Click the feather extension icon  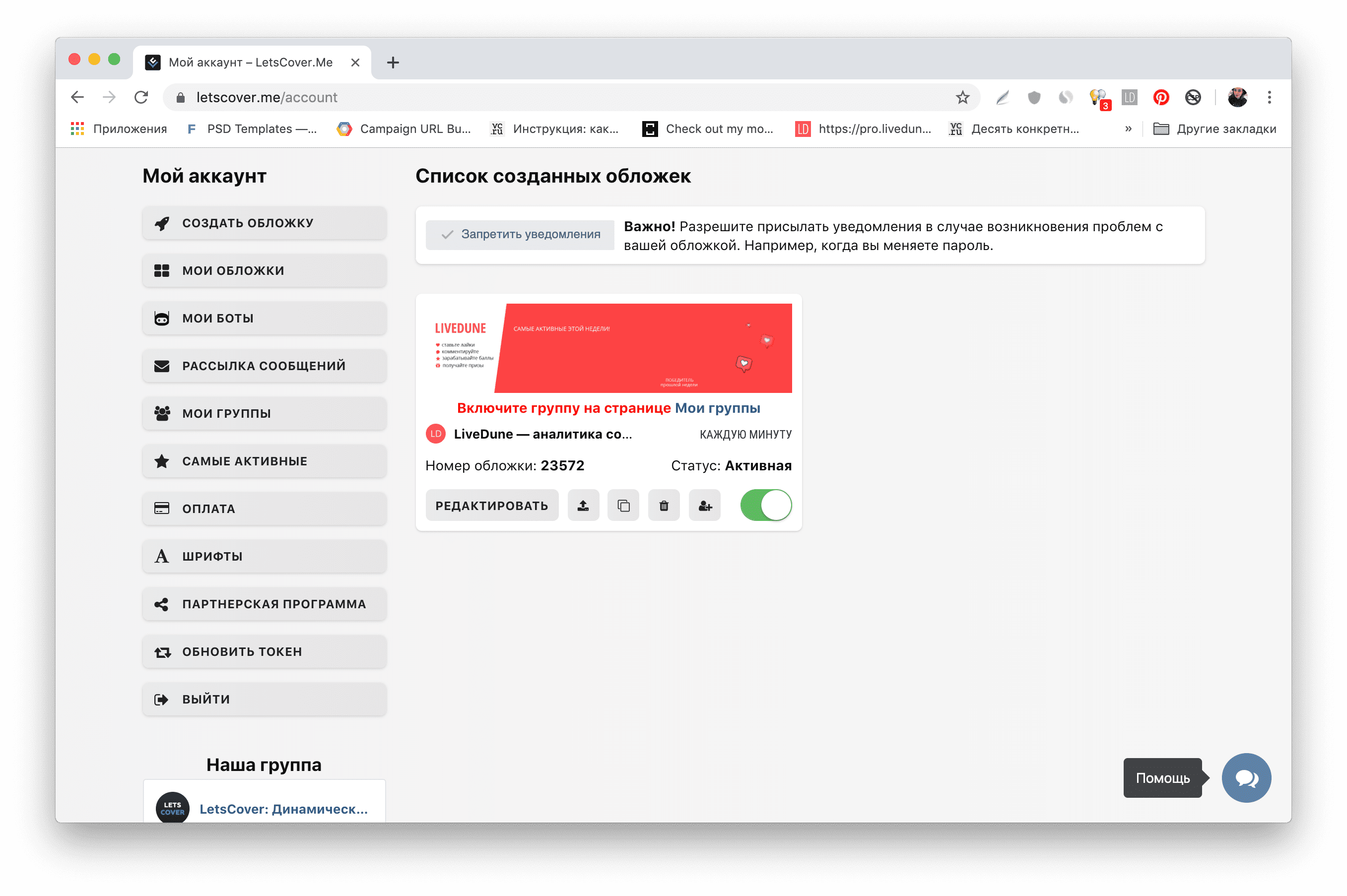[1002, 97]
